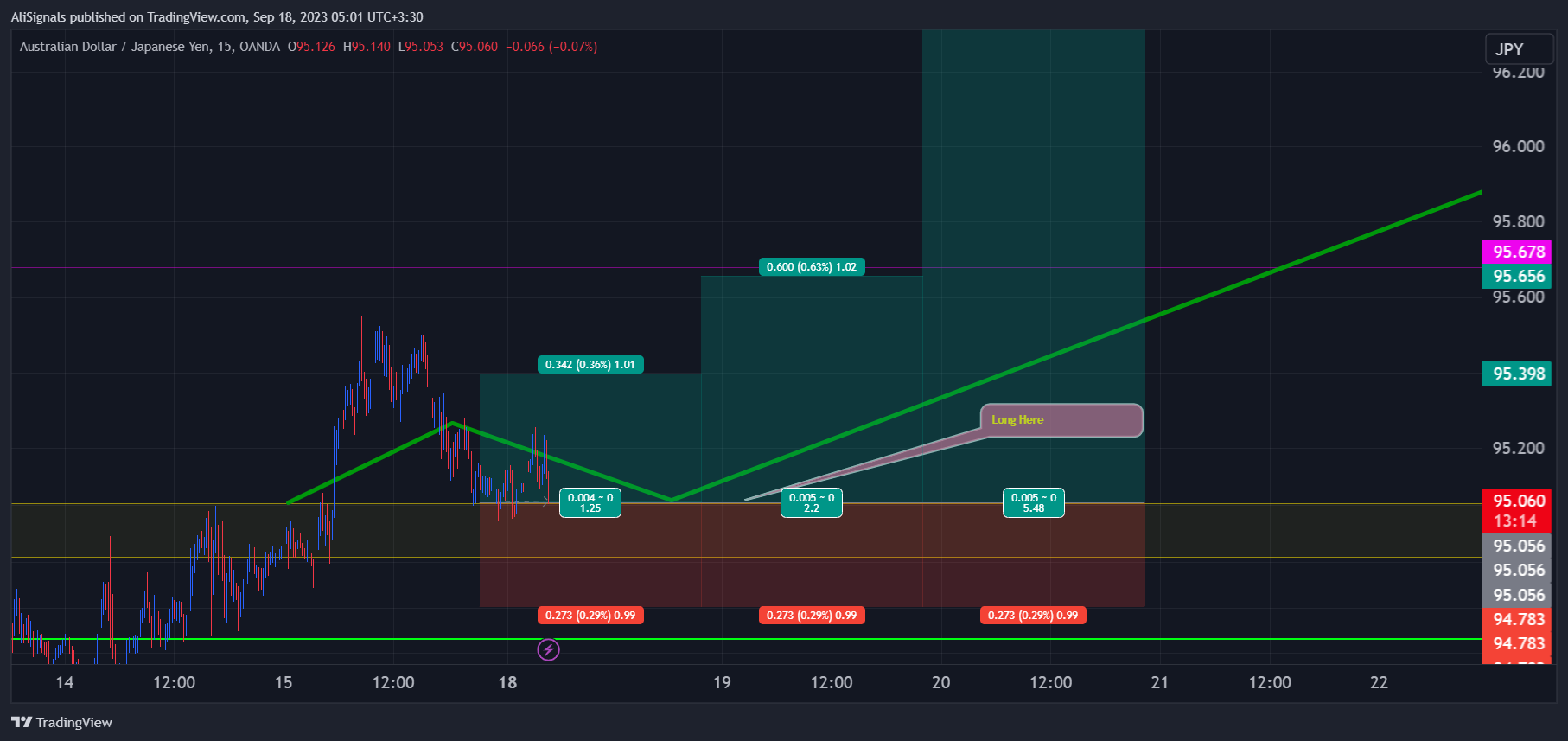Click date 18 on the time axis
1568x741 pixels.
(x=507, y=683)
